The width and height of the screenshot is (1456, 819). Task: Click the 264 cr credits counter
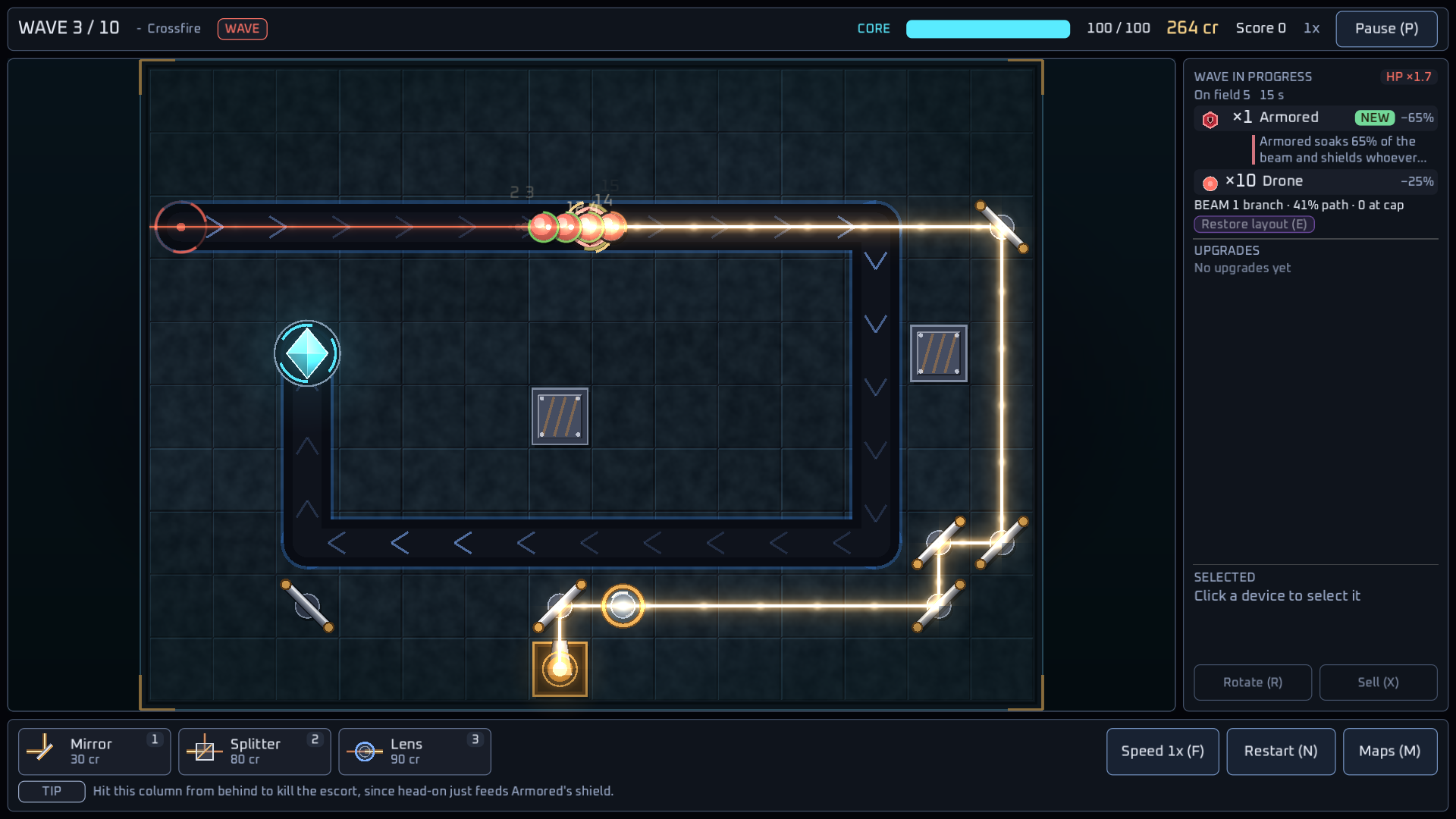[1192, 28]
